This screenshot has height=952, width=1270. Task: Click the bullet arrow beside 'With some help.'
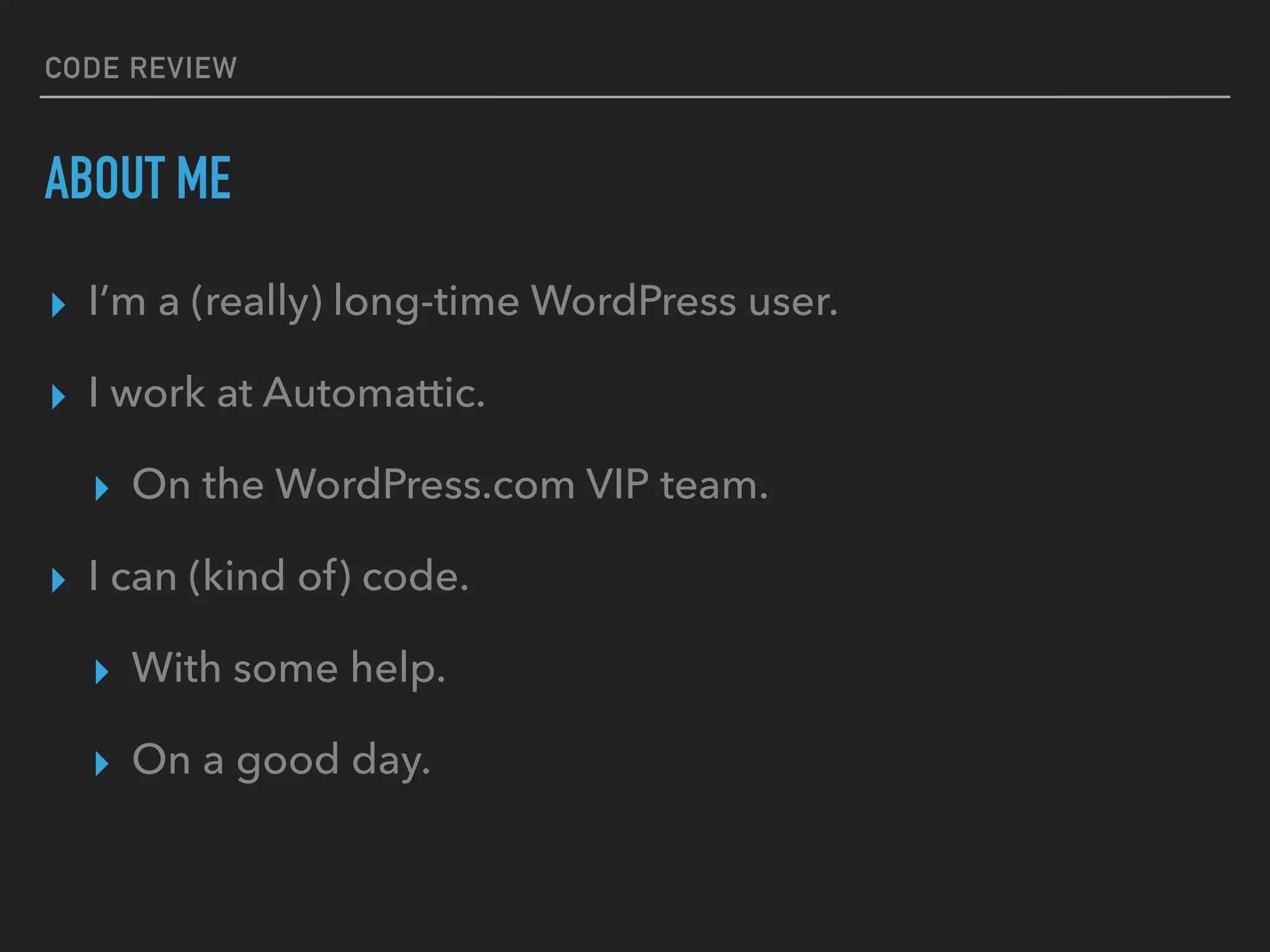tap(102, 672)
